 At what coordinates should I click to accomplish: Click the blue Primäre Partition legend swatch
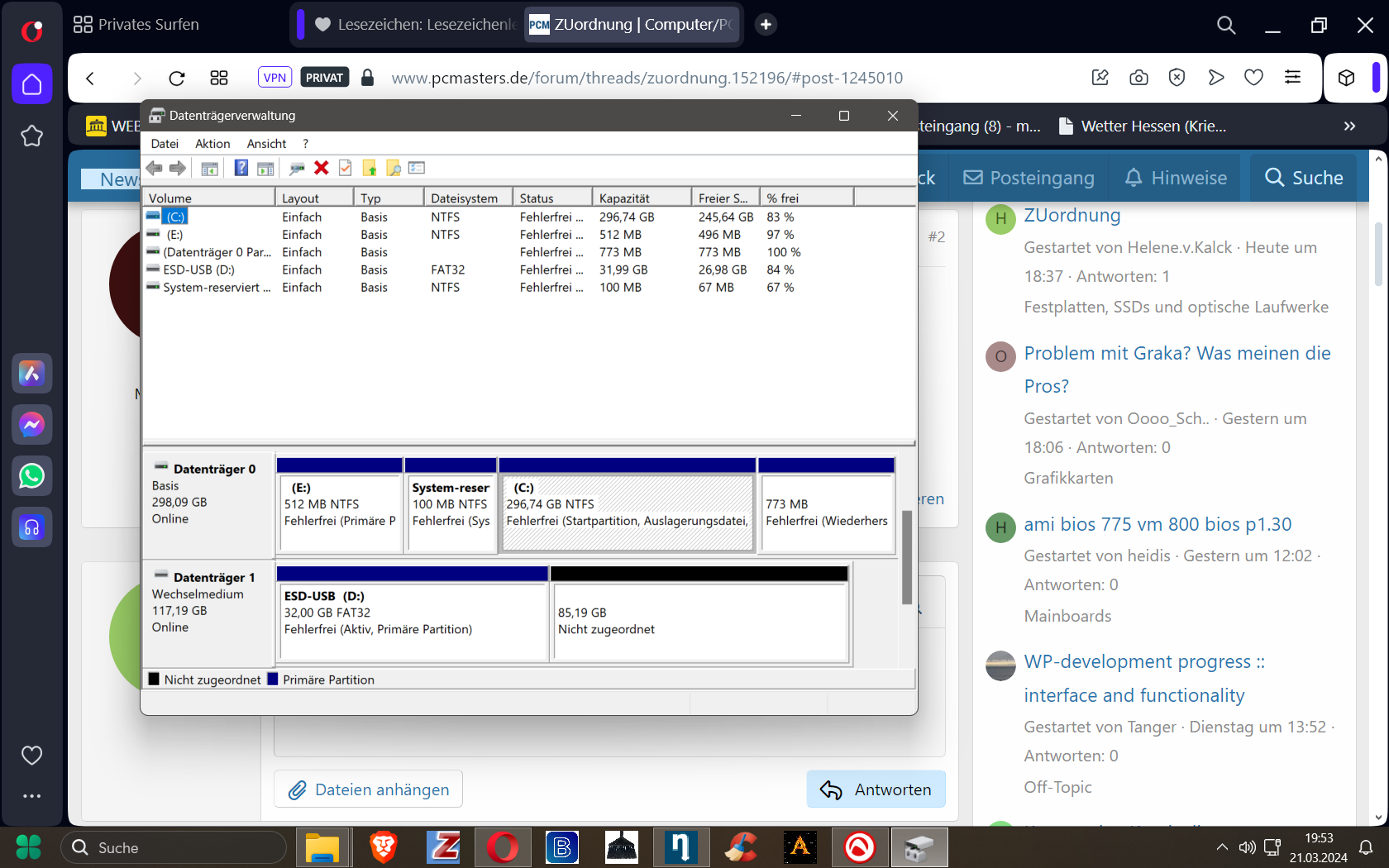(273, 680)
